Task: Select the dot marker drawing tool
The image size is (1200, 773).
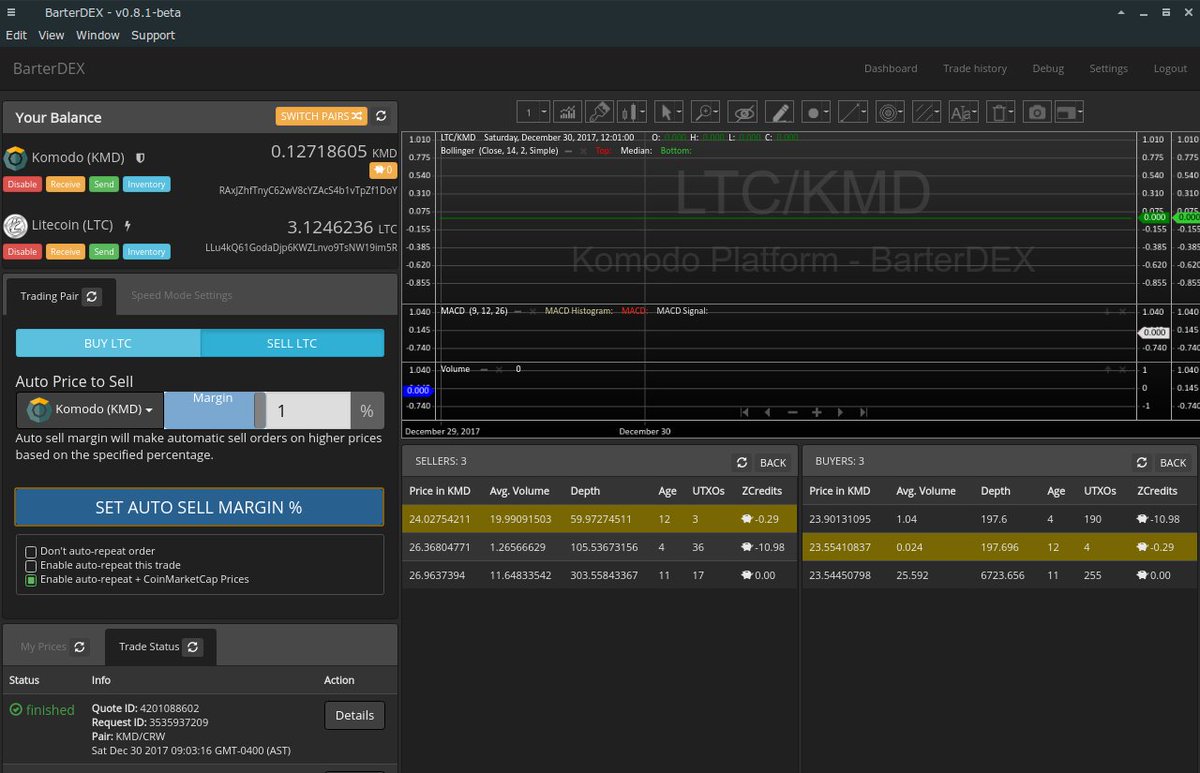Action: pyautogui.click(x=817, y=112)
